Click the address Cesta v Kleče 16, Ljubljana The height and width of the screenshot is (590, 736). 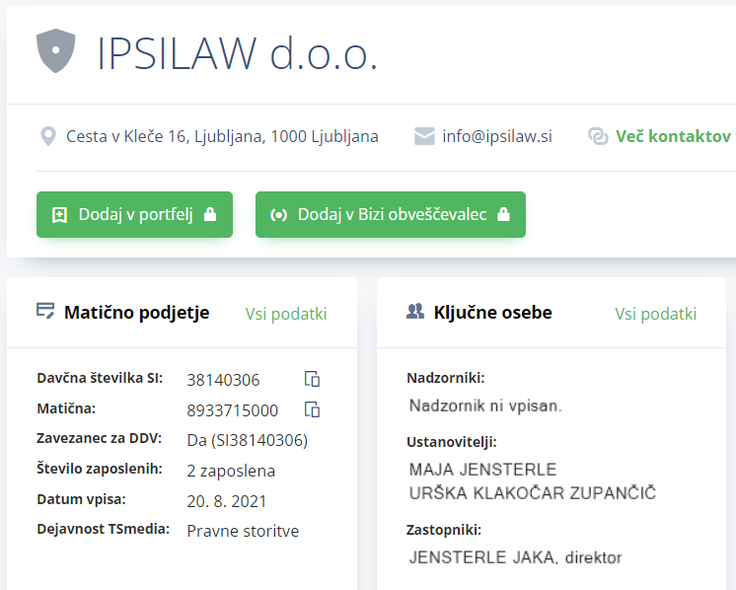pyautogui.click(x=222, y=137)
